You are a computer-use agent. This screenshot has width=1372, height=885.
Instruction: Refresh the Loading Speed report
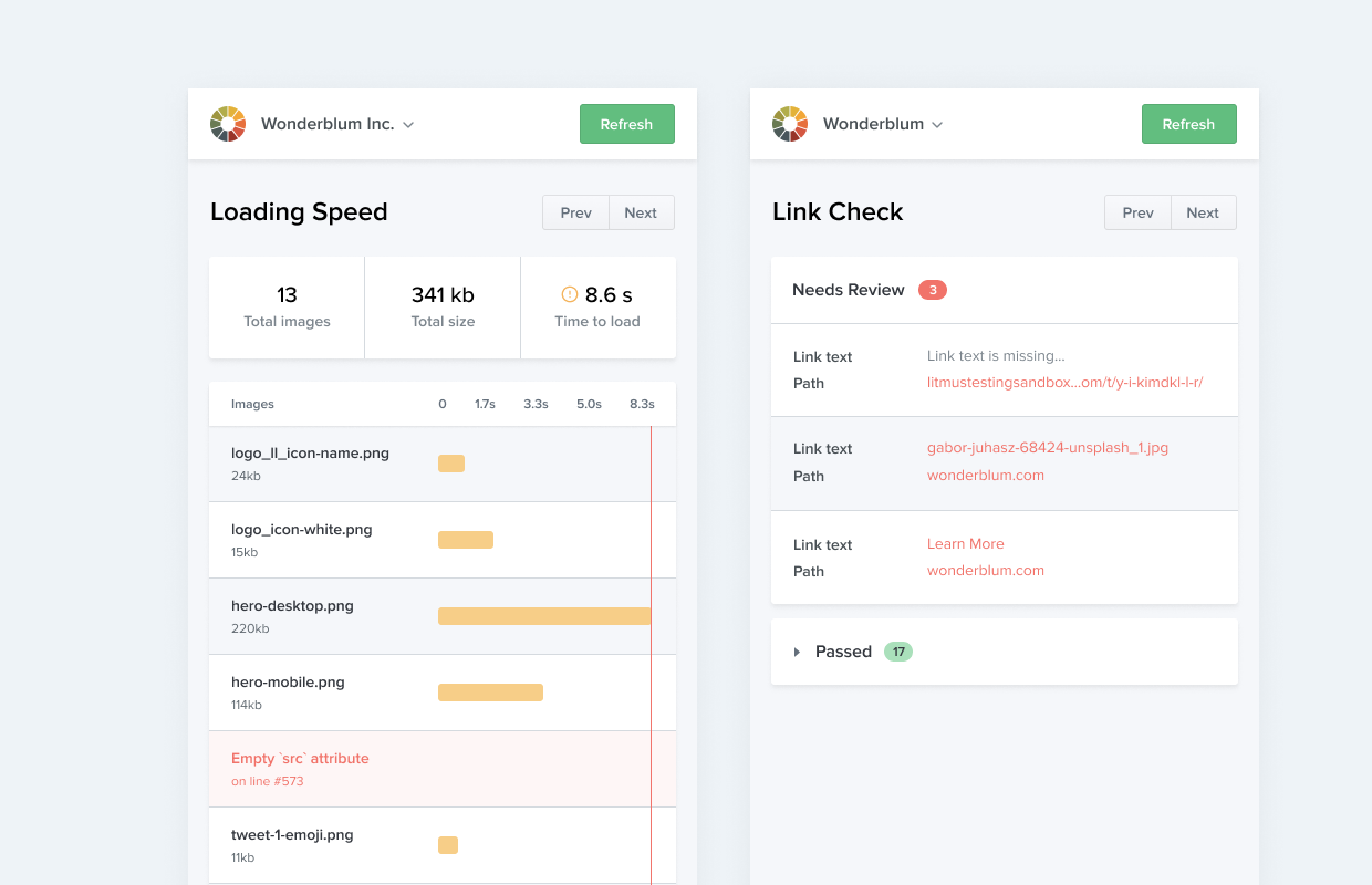[x=626, y=123]
